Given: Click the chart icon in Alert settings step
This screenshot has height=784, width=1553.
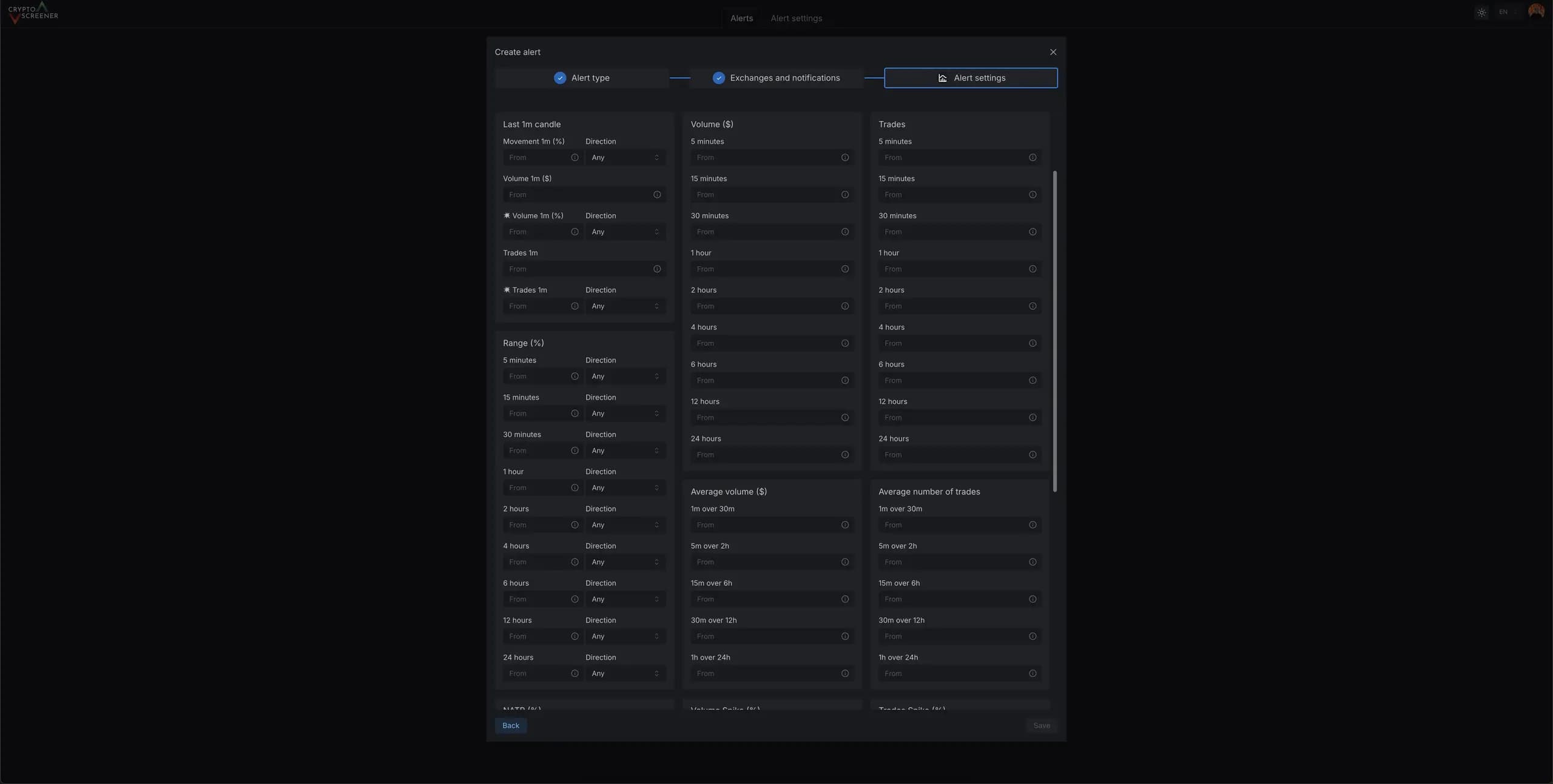Looking at the screenshot, I should pos(942,78).
